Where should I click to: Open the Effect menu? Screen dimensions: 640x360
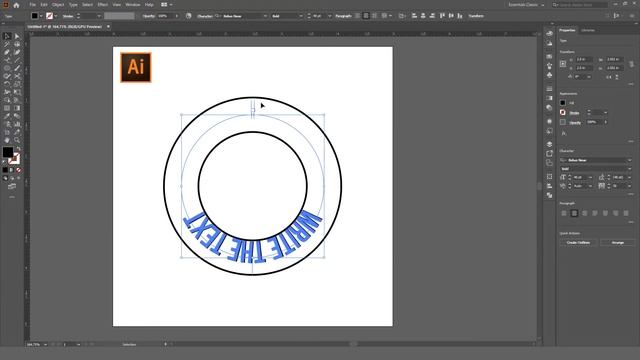click(x=102, y=5)
